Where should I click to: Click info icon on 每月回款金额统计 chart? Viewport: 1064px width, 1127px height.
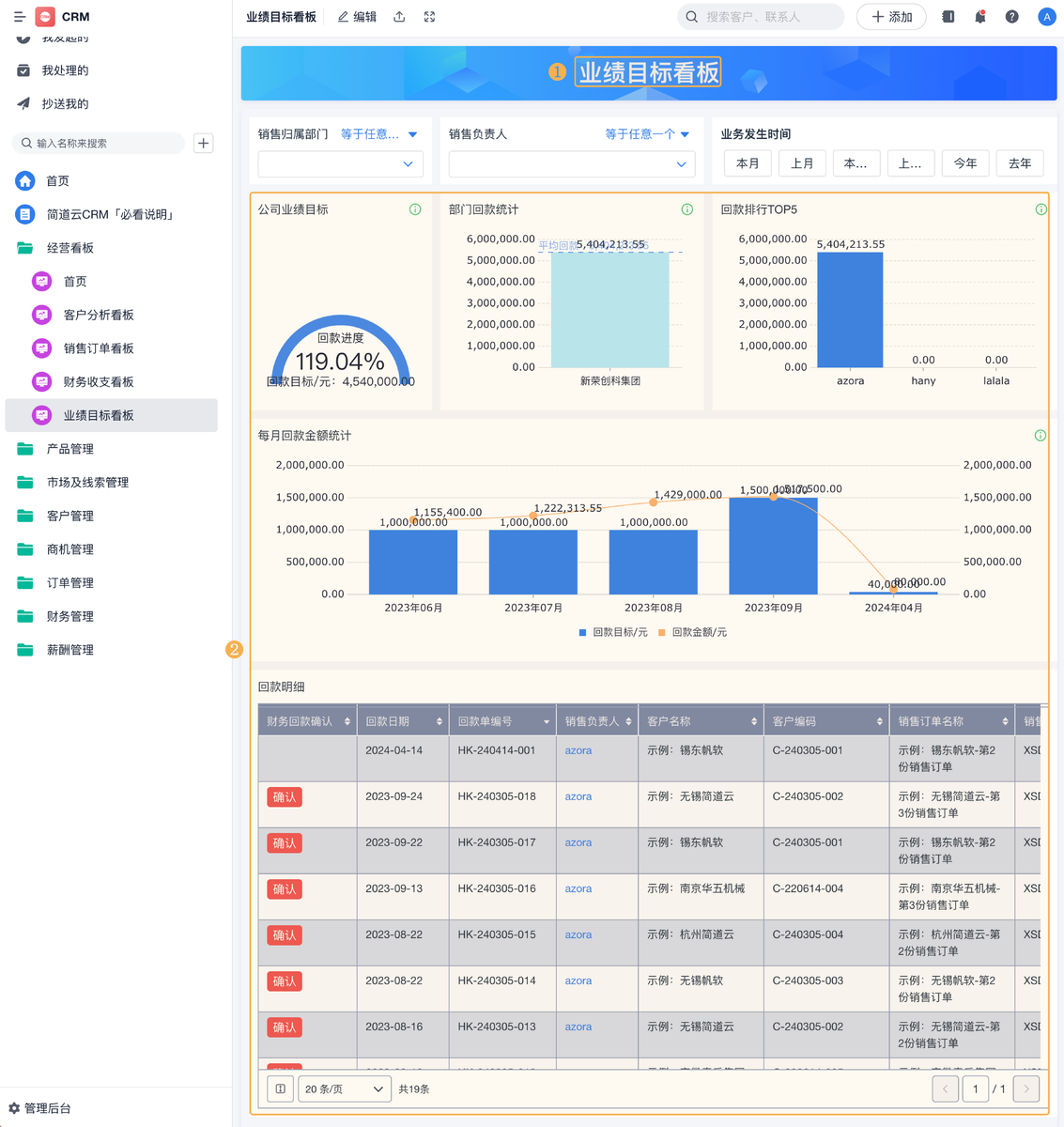[1041, 436]
